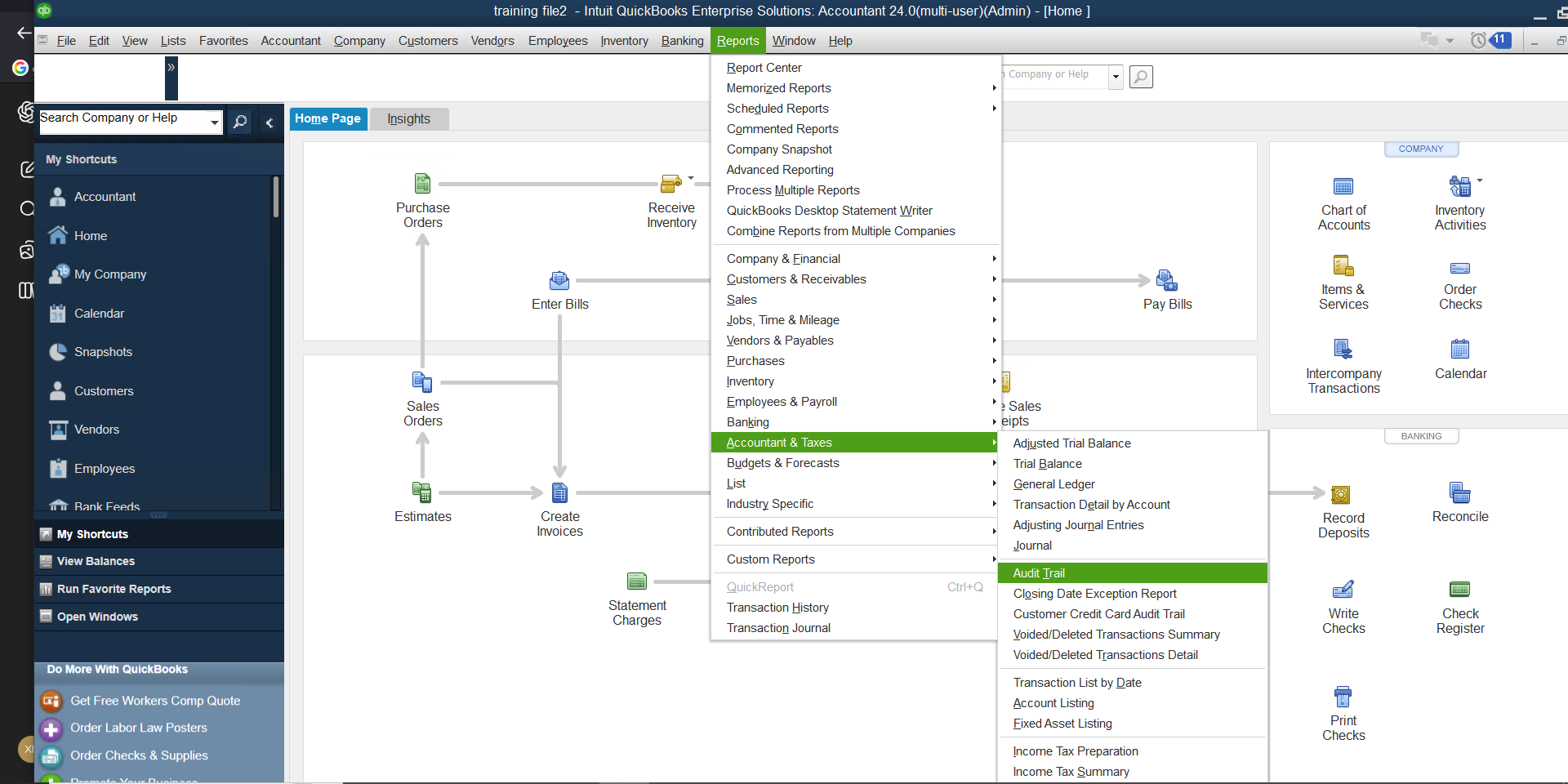Image resolution: width=1568 pixels, height=784 pixels.
Task: Open Accountant shortcut in sidebar
Action: (105, 197)
